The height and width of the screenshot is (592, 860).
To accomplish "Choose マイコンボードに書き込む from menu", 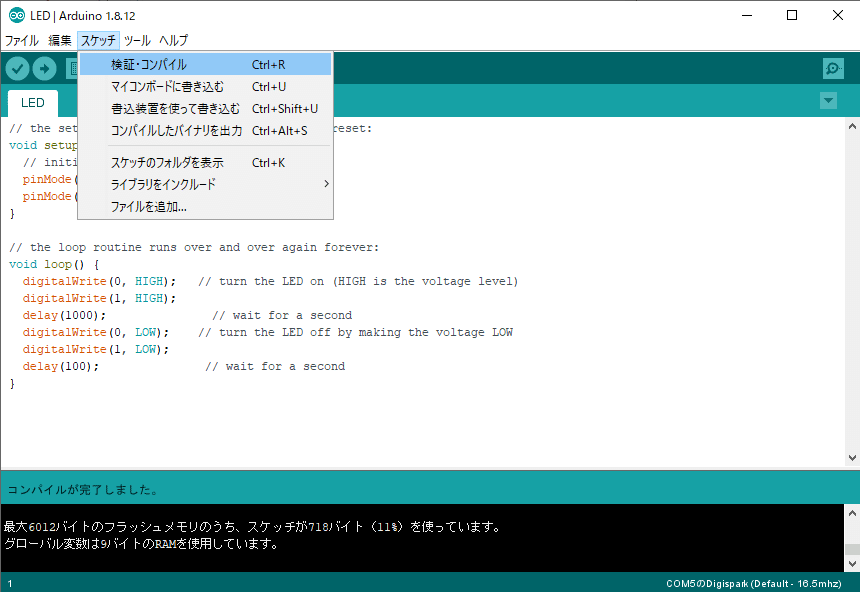I will (205, 87).
